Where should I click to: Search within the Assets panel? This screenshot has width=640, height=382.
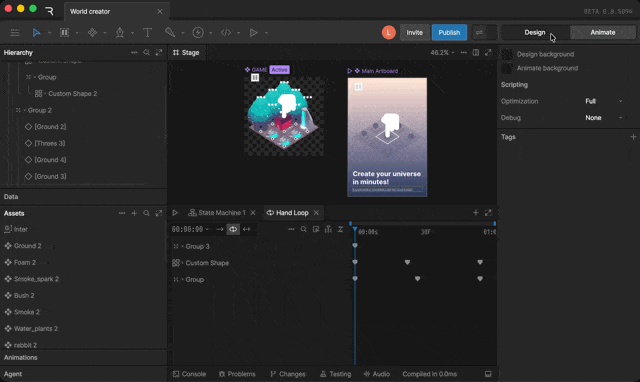point(147,213)
